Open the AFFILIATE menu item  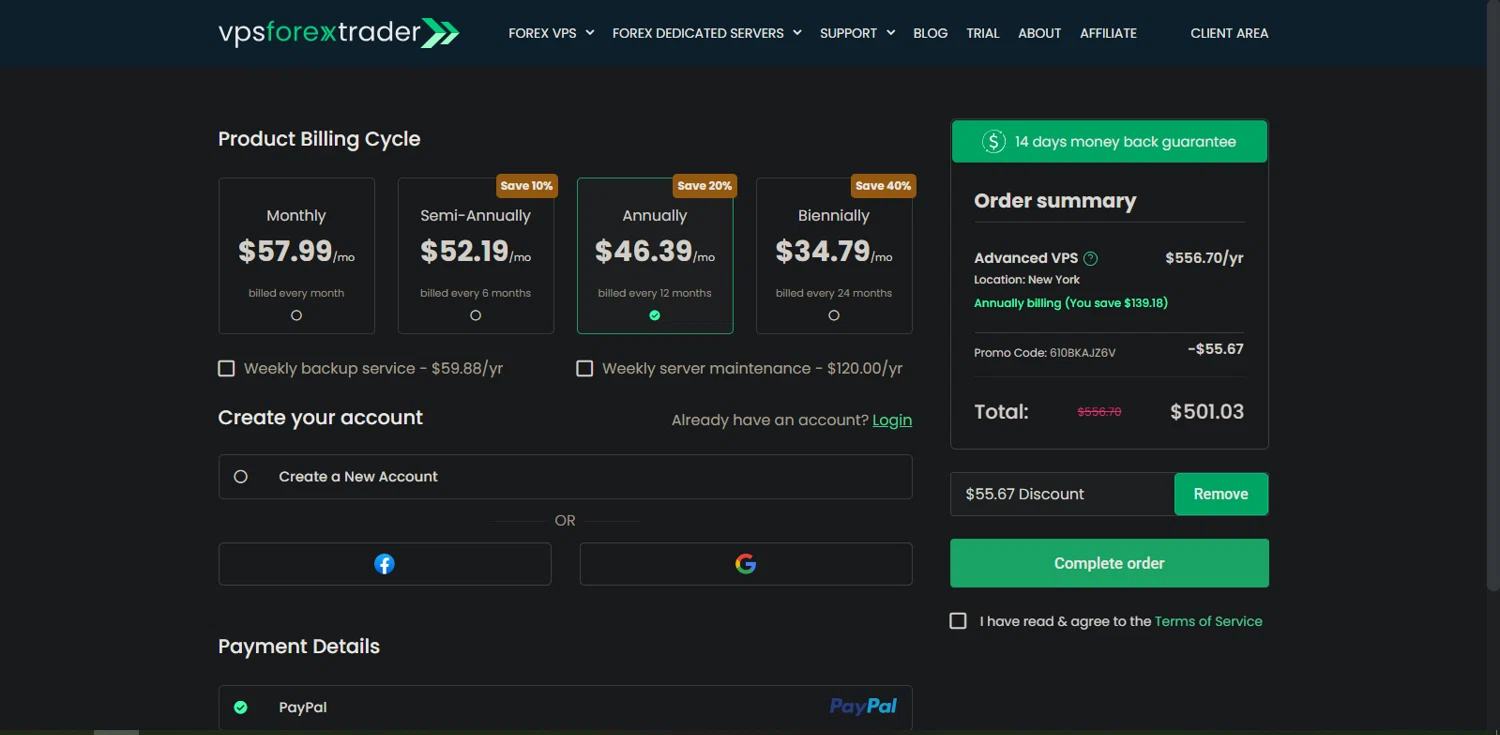coord(1108,33)
